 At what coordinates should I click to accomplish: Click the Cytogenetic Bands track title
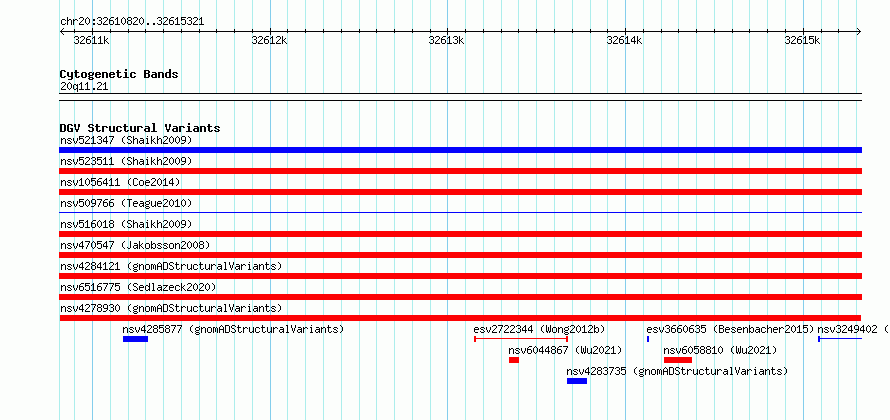[x=119, y=74]
